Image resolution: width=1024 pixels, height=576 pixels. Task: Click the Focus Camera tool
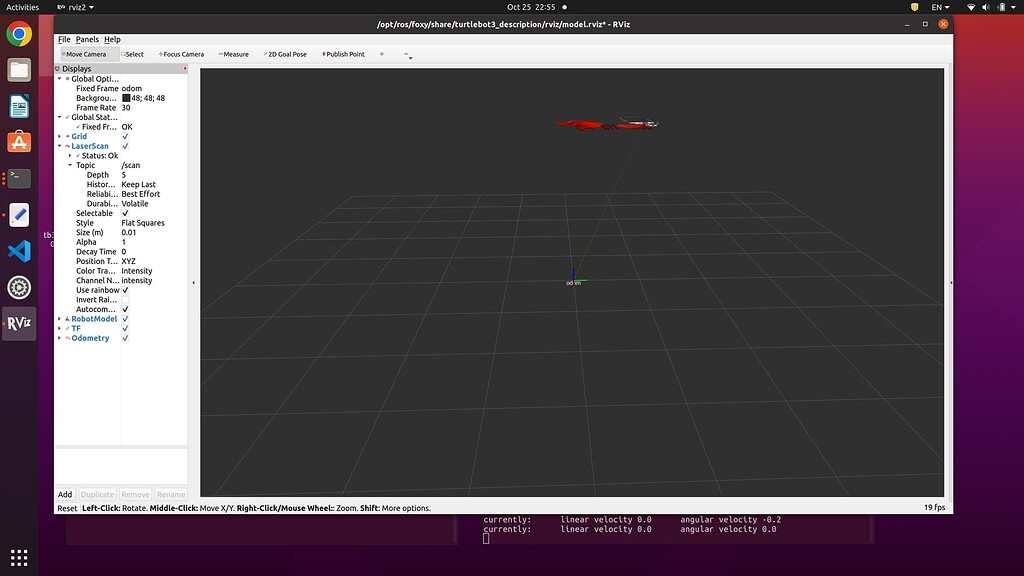[x=181, y=54]
